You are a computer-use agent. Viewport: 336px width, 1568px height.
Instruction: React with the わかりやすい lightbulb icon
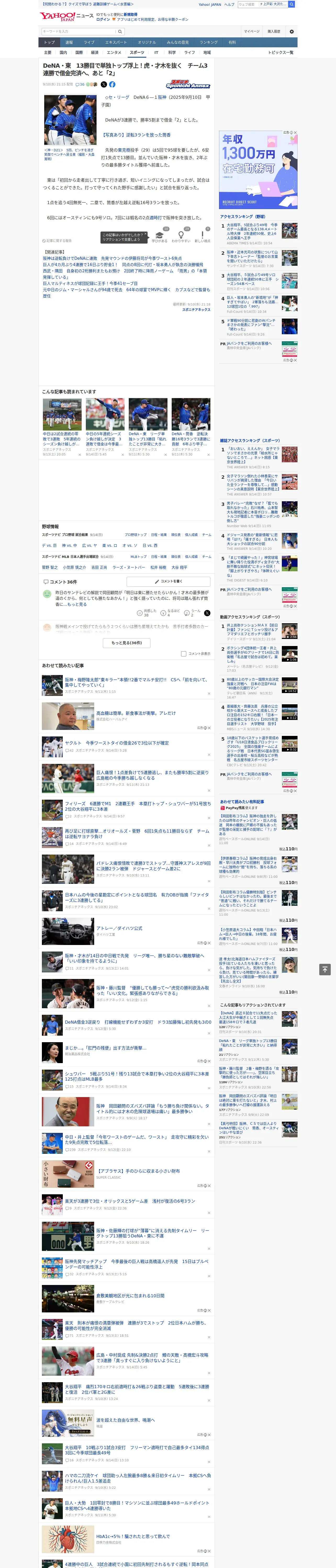tap(181, 234)
